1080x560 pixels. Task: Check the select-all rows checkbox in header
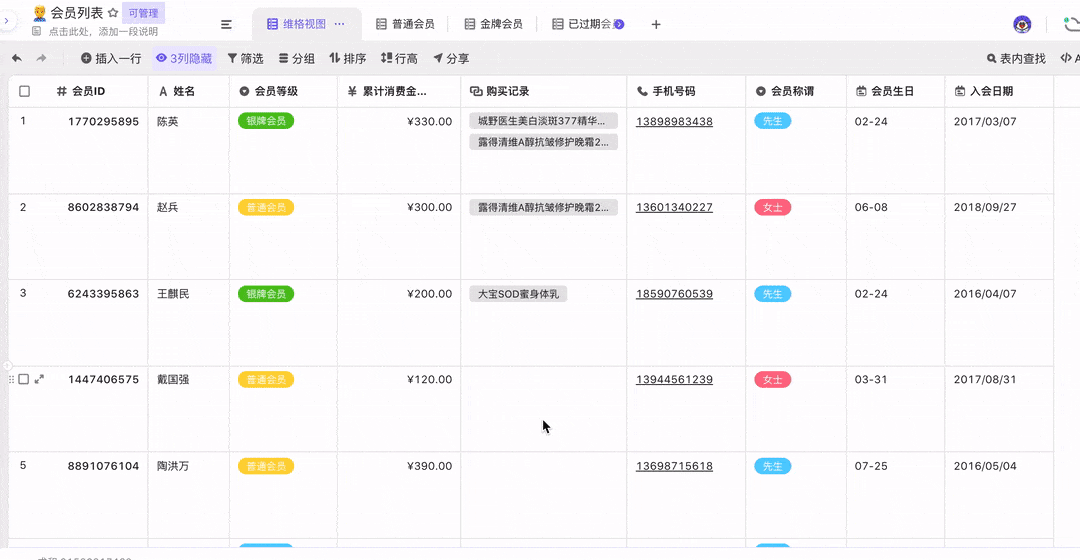(x=25, y=91)
